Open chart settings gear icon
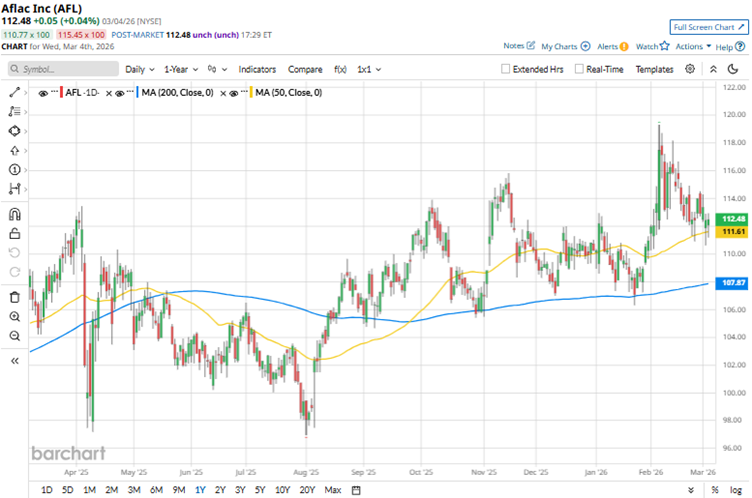 [x=690, y=69]
